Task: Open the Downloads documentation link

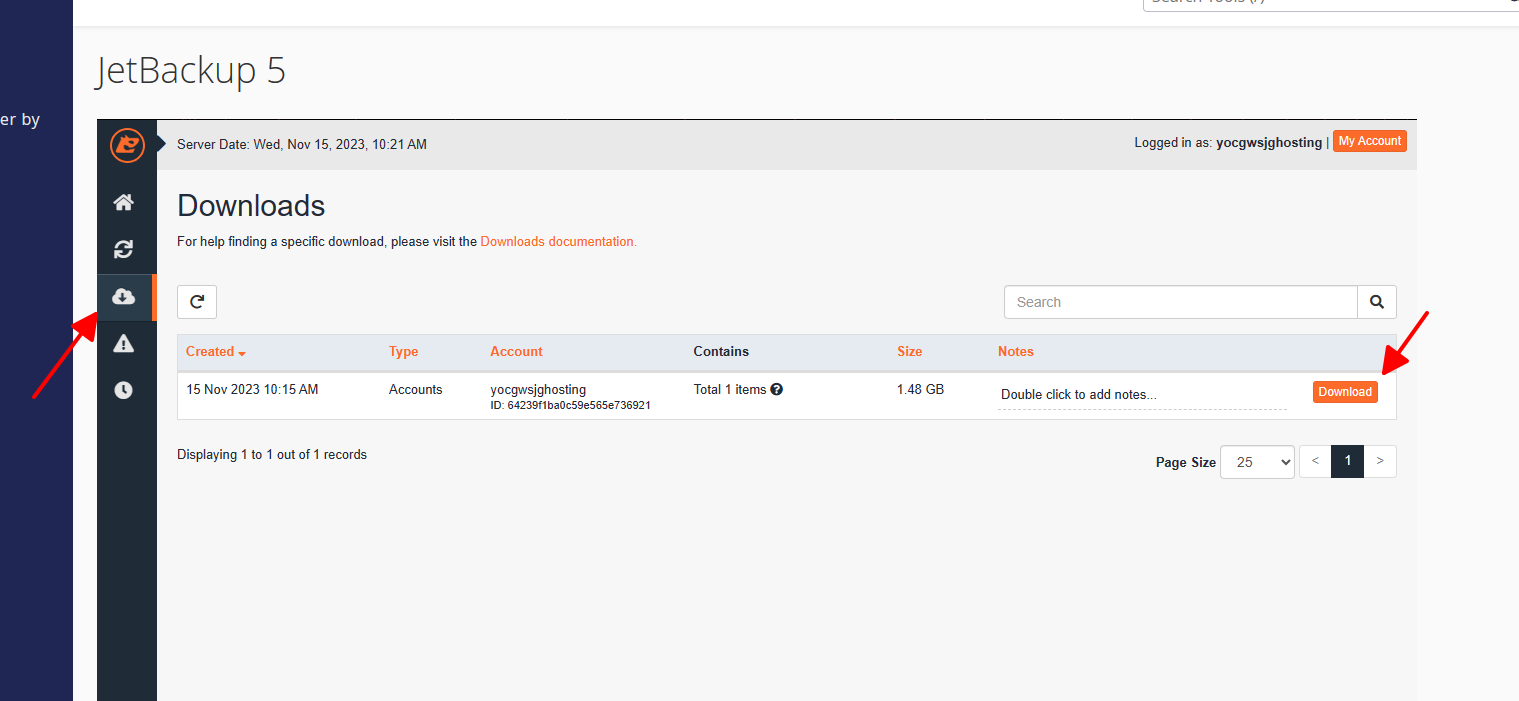Action: (558, 241)
